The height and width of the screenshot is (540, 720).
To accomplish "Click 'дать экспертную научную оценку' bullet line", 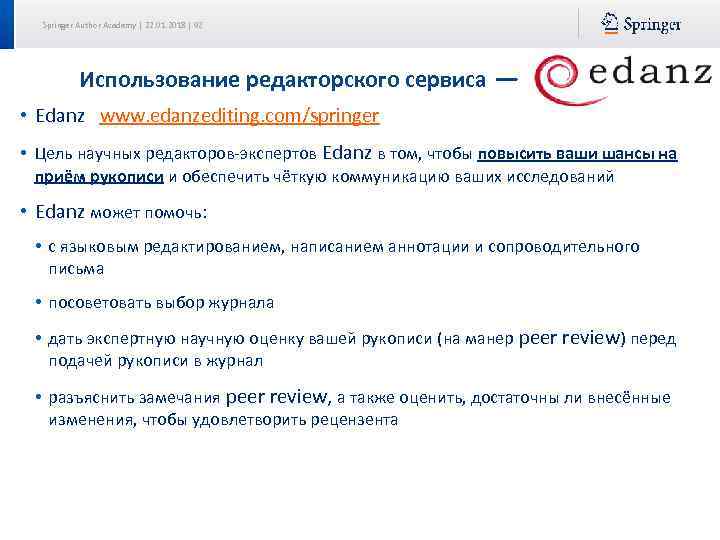I will pyautogui.click(x=362, y=339).
